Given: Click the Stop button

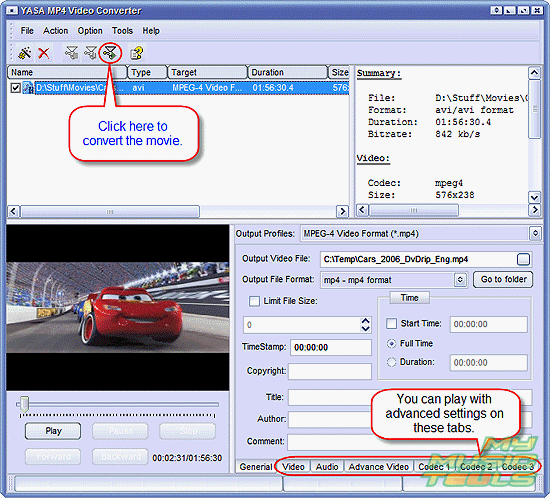Looking at the screenshot, I should coord(188,431).
